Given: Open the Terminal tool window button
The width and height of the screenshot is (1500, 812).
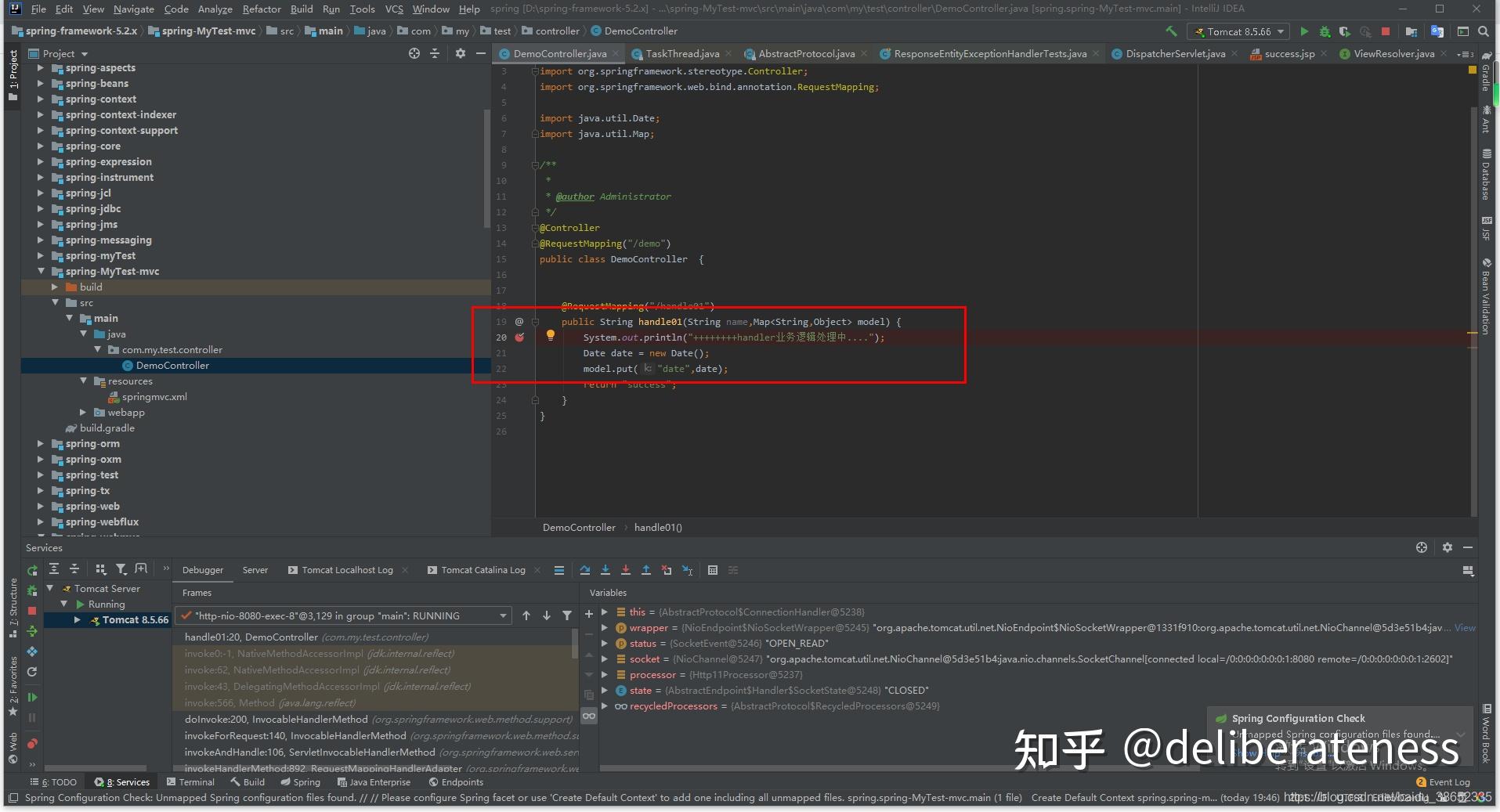Looking at the screenshot, I should coord(190,781).
